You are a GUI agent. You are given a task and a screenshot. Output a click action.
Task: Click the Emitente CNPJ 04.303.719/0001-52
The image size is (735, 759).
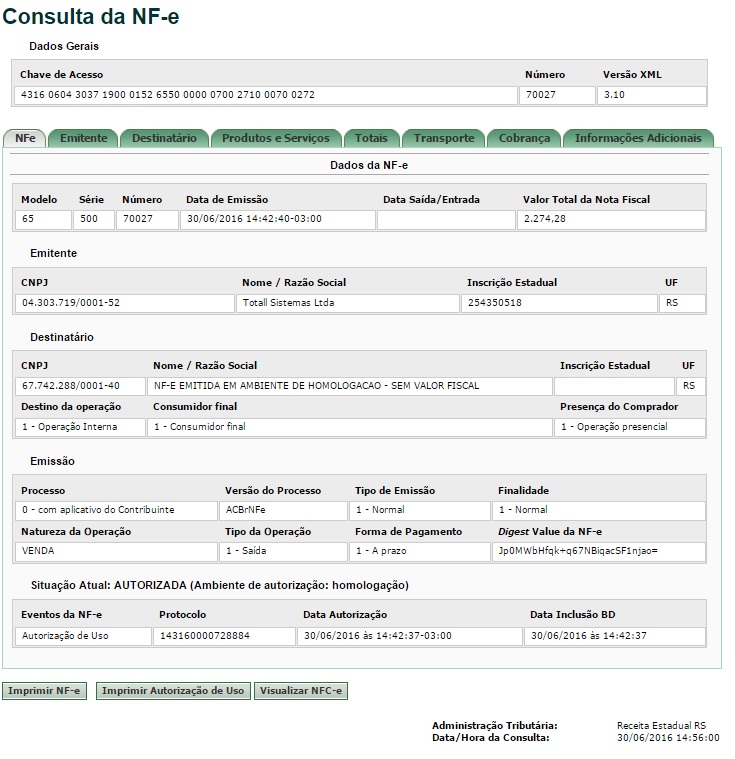click(124, 303)
